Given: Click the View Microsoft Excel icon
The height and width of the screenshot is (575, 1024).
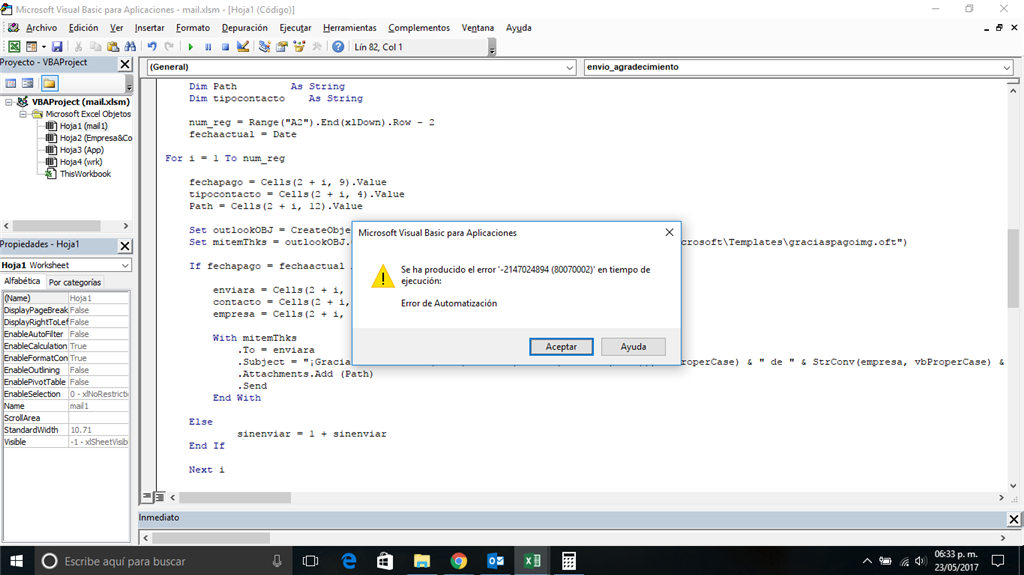Looking at the screenshot, I should 14,46.
